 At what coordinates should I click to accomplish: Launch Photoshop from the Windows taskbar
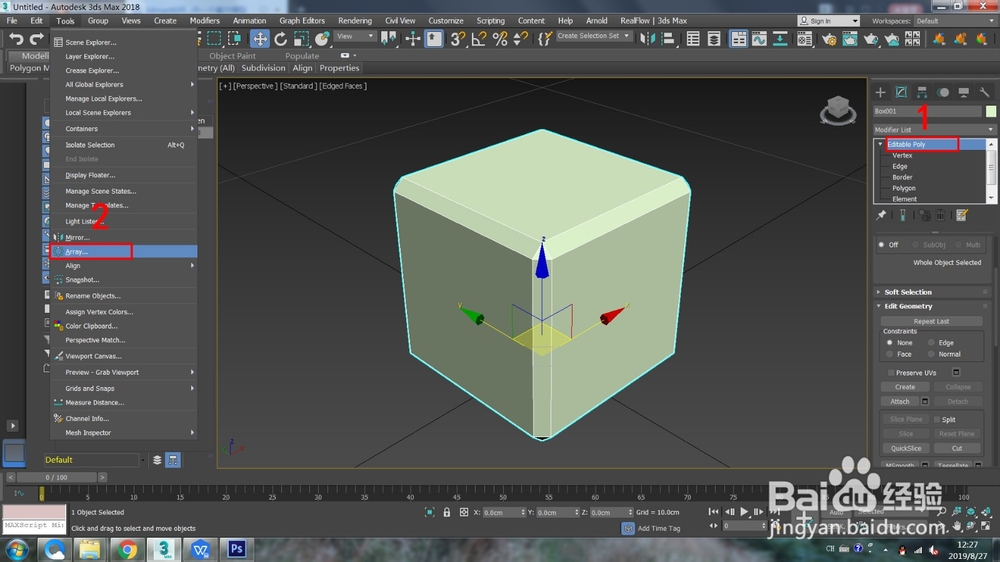[237, 549]
